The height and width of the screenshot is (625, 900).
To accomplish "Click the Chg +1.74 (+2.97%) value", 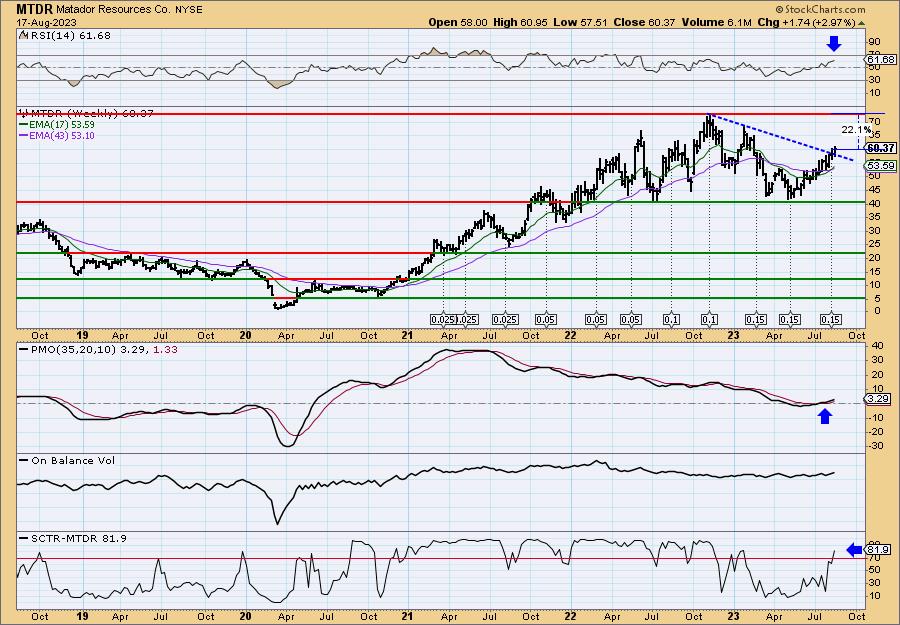I will pos(806,22).
